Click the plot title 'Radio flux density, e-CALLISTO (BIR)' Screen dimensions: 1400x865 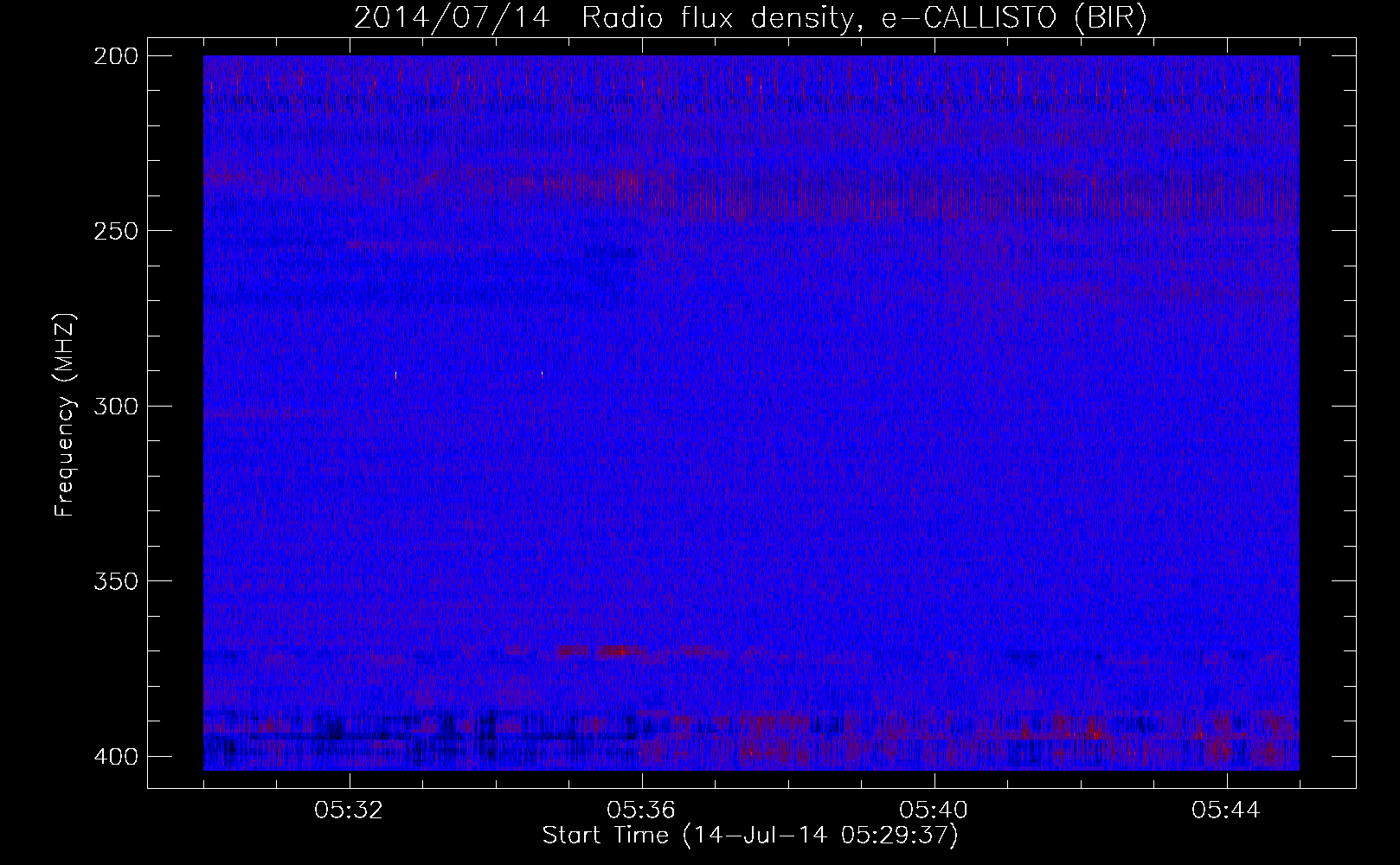click(x=864, y=19)
